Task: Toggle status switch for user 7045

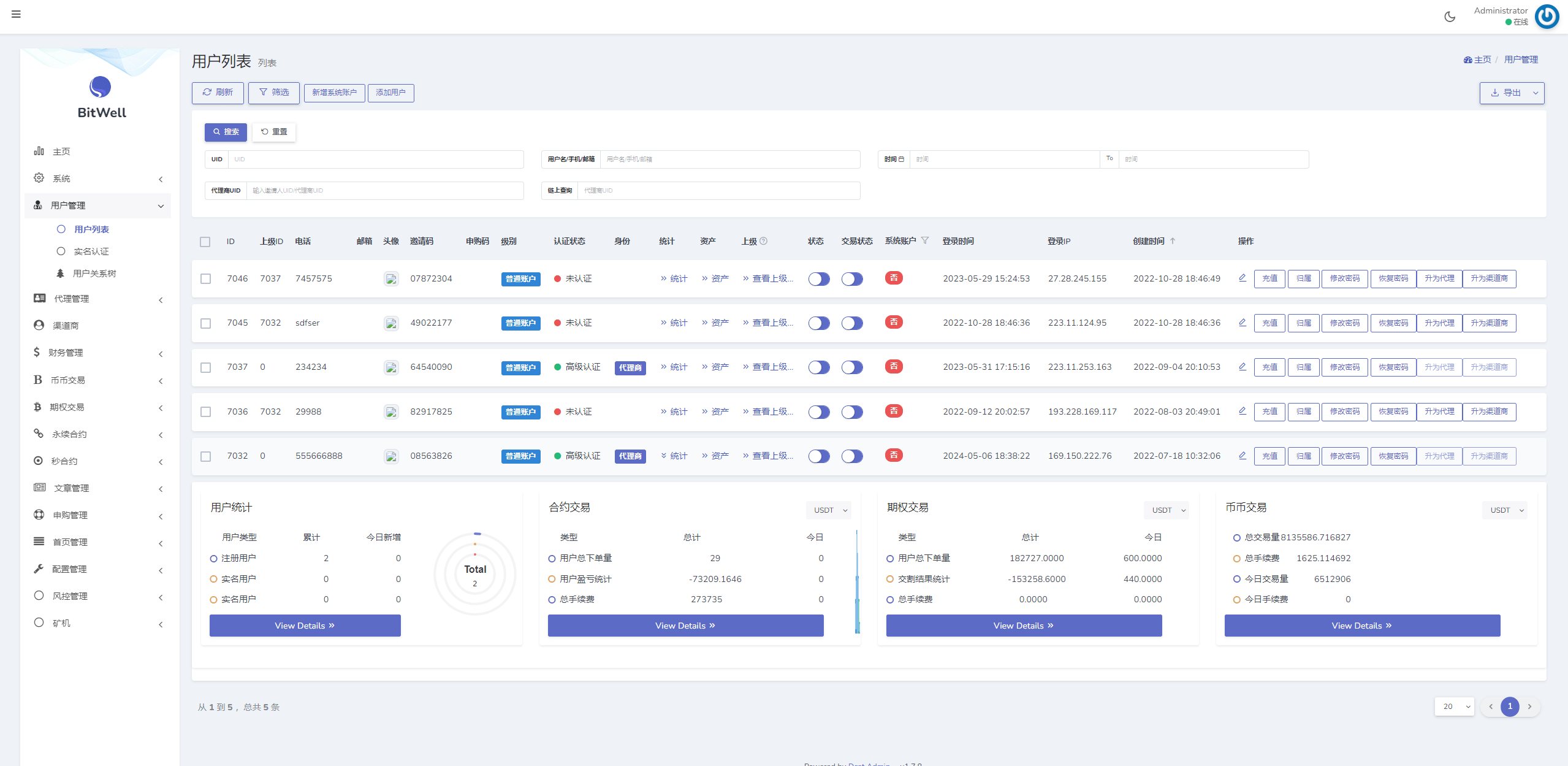Action: [x=819, y=323]
